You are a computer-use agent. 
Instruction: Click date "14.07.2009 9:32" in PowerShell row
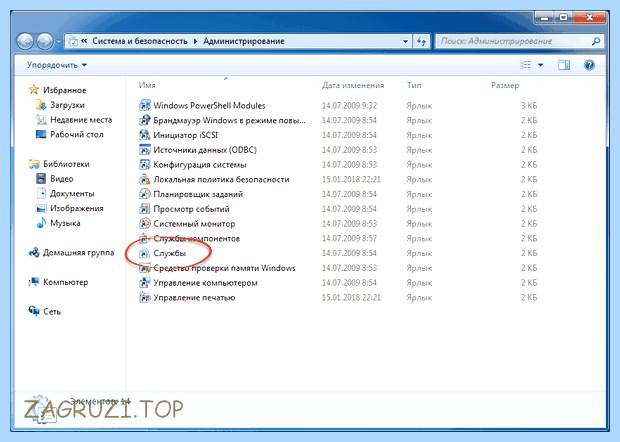349,106
